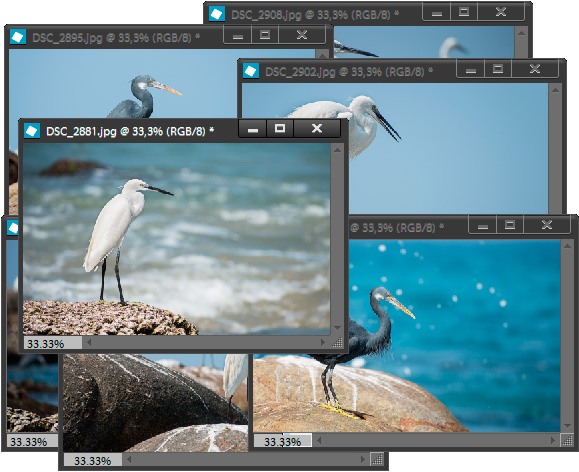579x472 pixels.
Task: Click scroll-down arrow in DSC_2881.jpg window
Action: 337,328
